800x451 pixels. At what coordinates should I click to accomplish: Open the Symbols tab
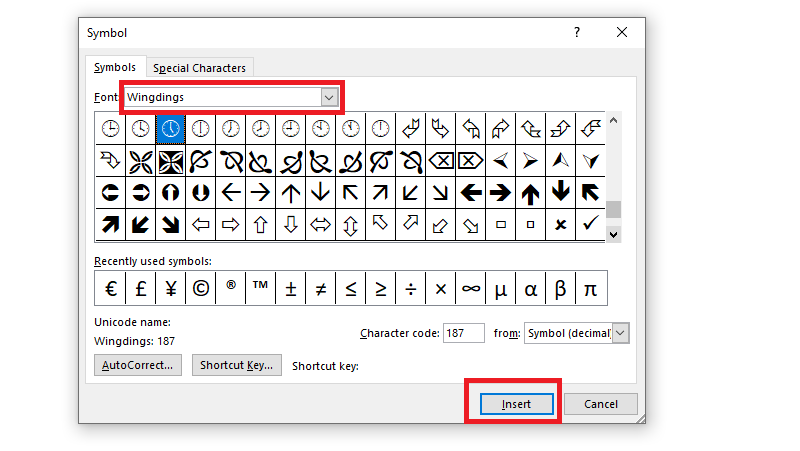point(115,67)
